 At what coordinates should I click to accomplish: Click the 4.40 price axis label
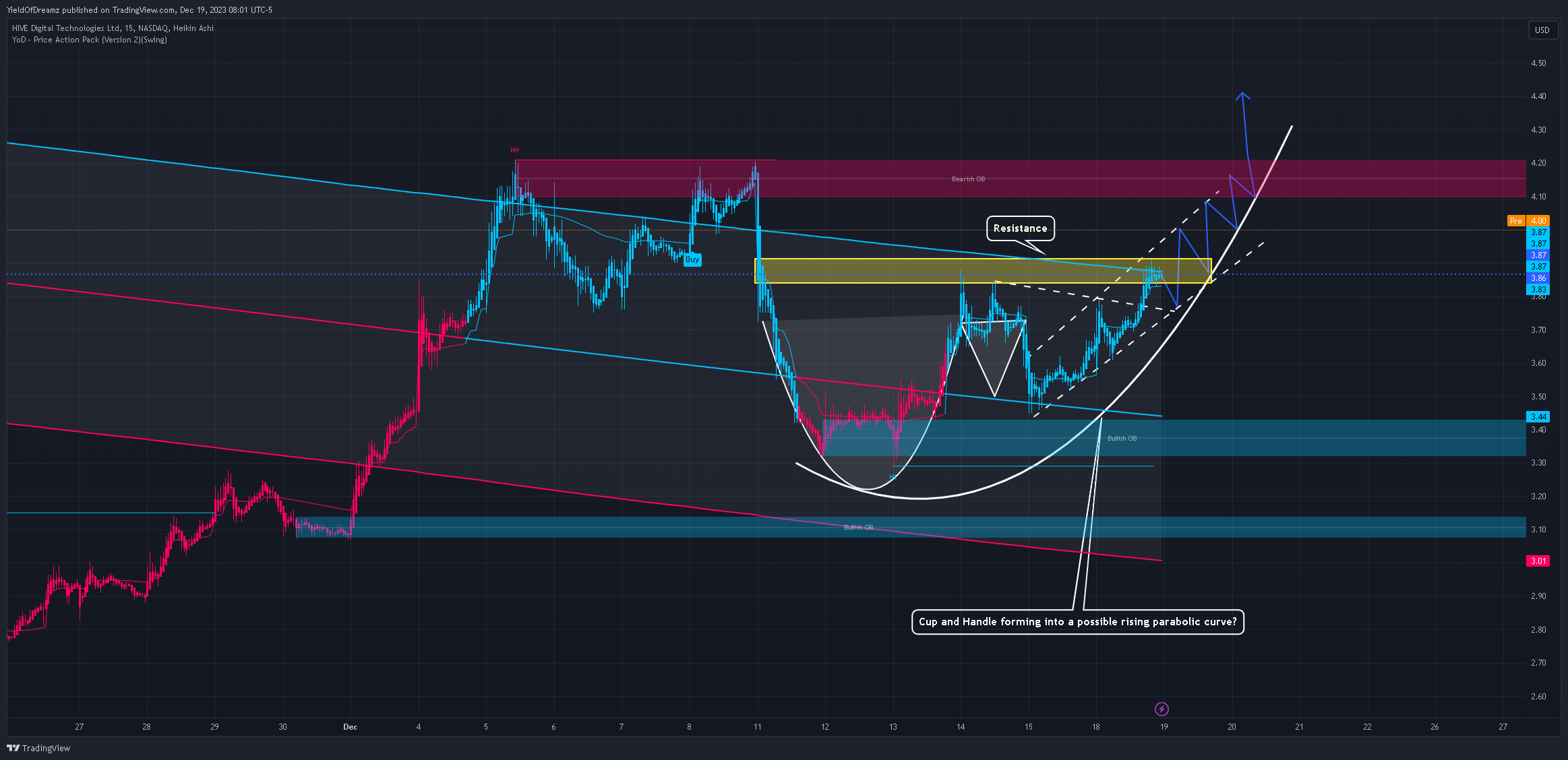[x=1538, y=96]
